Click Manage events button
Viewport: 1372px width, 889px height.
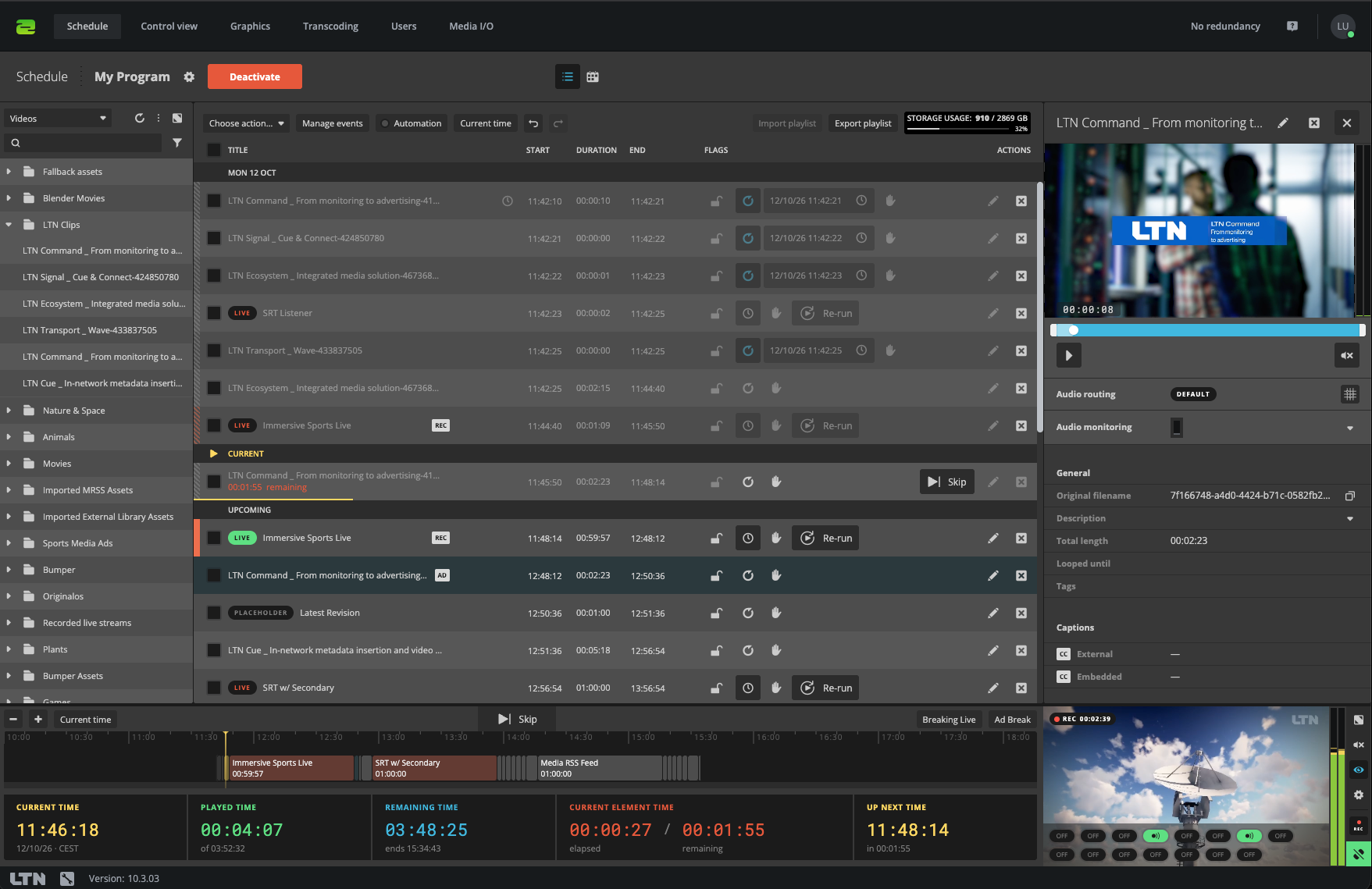(333, 123)
